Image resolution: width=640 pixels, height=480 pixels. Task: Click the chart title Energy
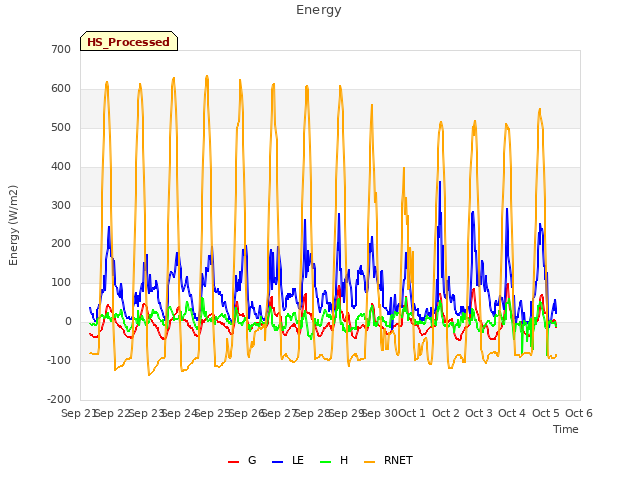(319, 10)
